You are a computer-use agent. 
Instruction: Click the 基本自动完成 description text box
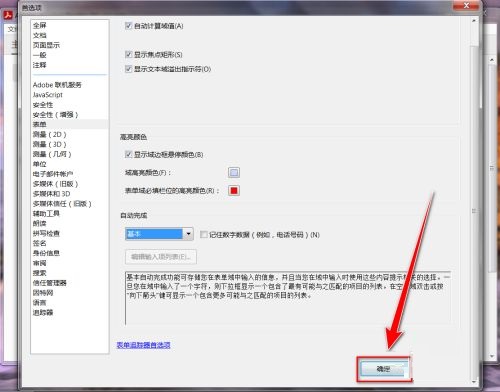pos(288,298)
